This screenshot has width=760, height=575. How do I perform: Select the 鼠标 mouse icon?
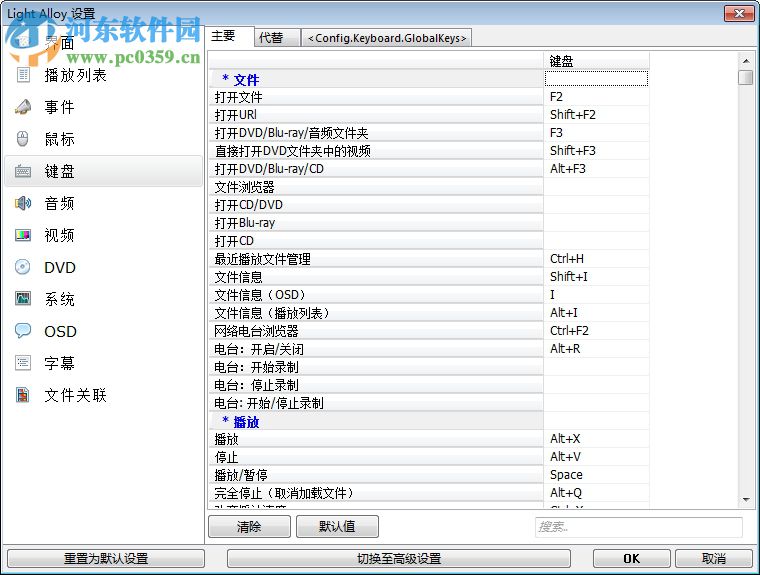click(23, 139)
